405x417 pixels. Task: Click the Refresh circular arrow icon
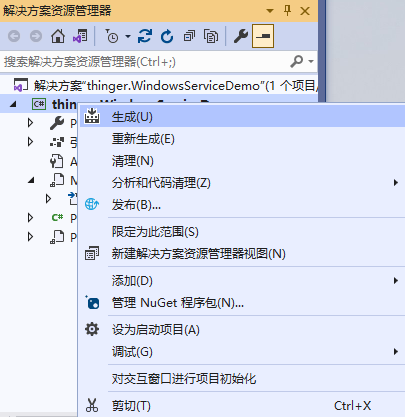[167, 36]
